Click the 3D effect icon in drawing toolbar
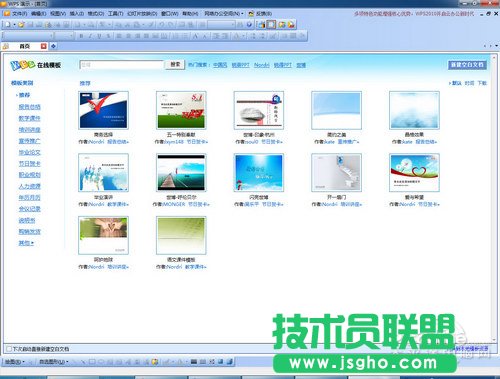Image resolution: width=500 pixels, height=379 pixels. 230,361
